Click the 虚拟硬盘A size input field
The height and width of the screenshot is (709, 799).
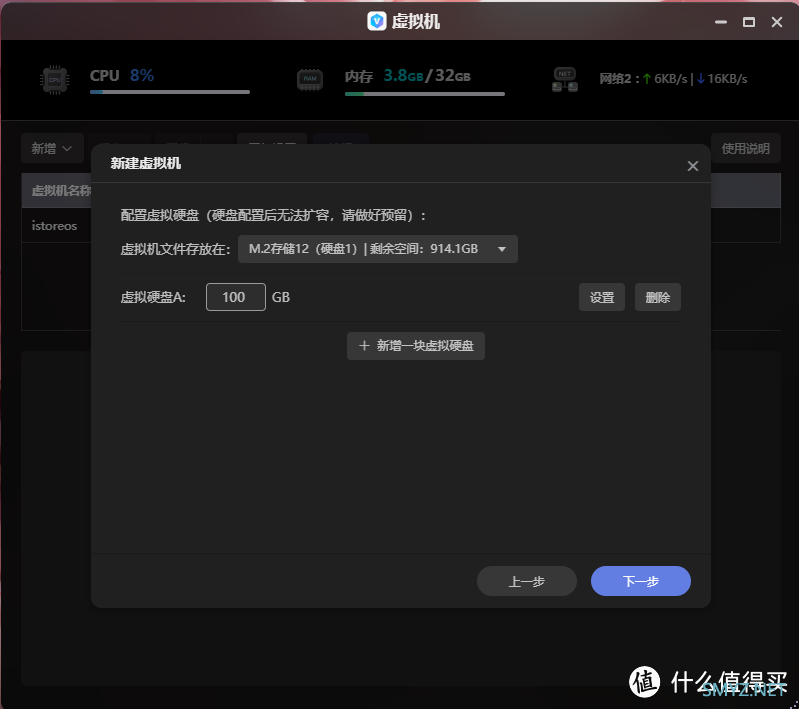235,297
